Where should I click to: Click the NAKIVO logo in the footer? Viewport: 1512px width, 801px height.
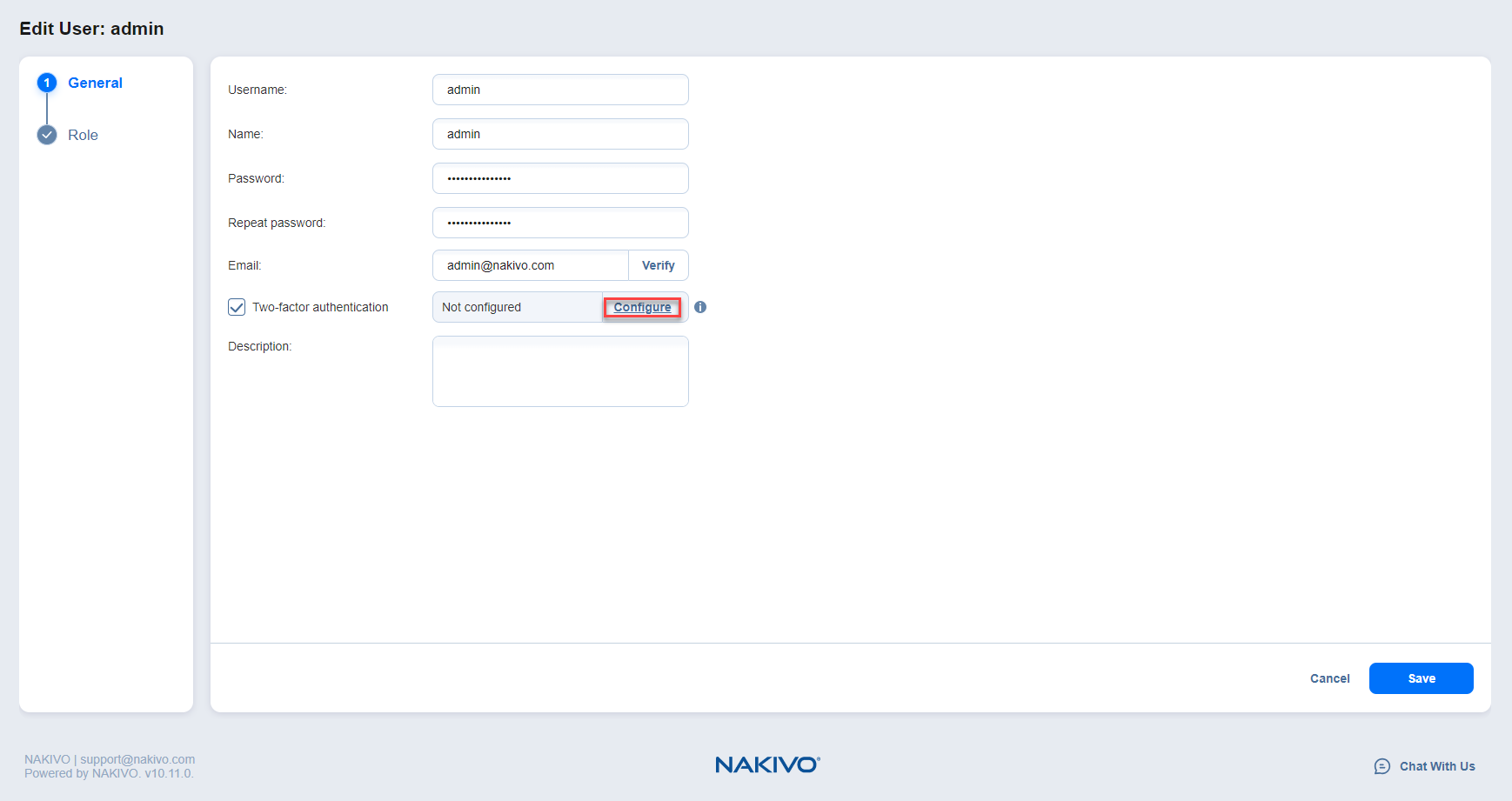tap(766, 764)
